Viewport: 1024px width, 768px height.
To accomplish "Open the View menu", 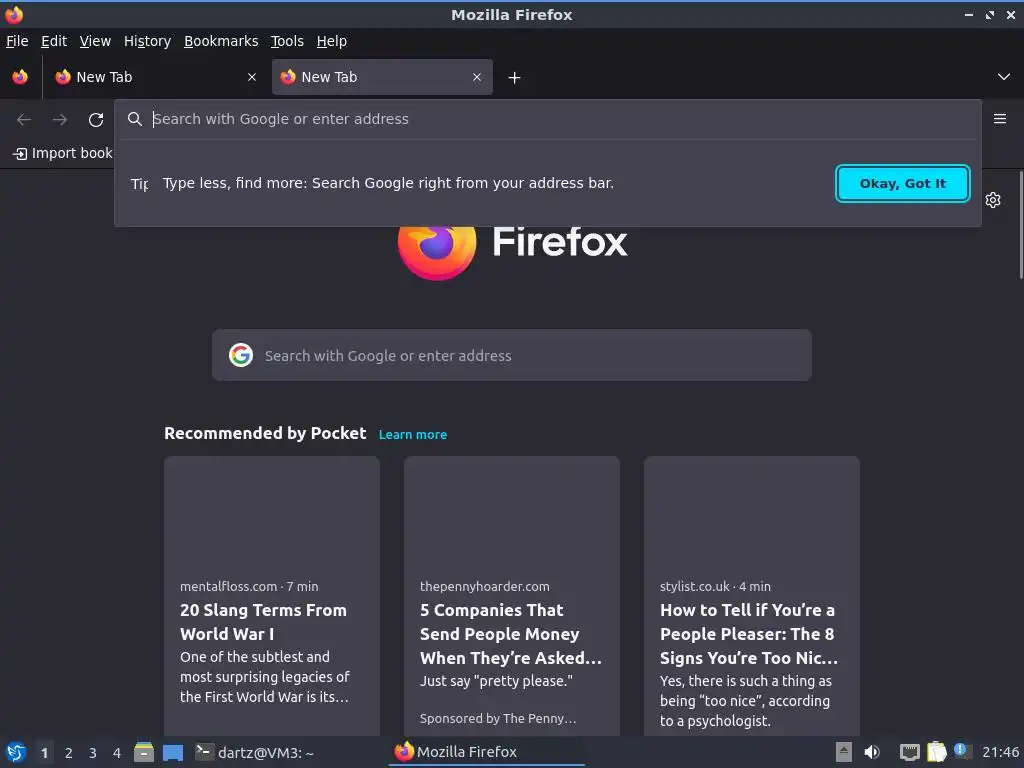I will click(95, 41).
